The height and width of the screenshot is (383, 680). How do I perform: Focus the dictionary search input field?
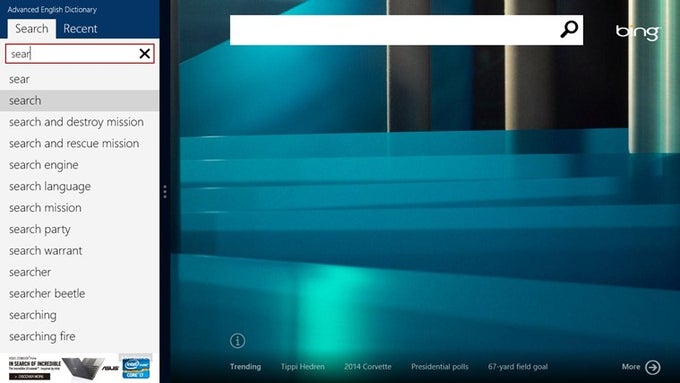pyautogui.click(x=72, y=54)
